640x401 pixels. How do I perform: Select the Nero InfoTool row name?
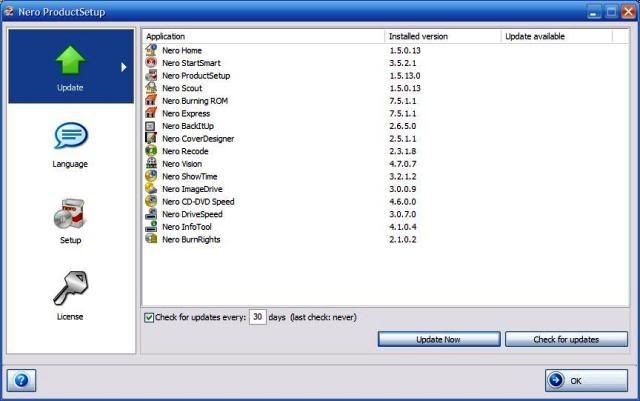187,227
